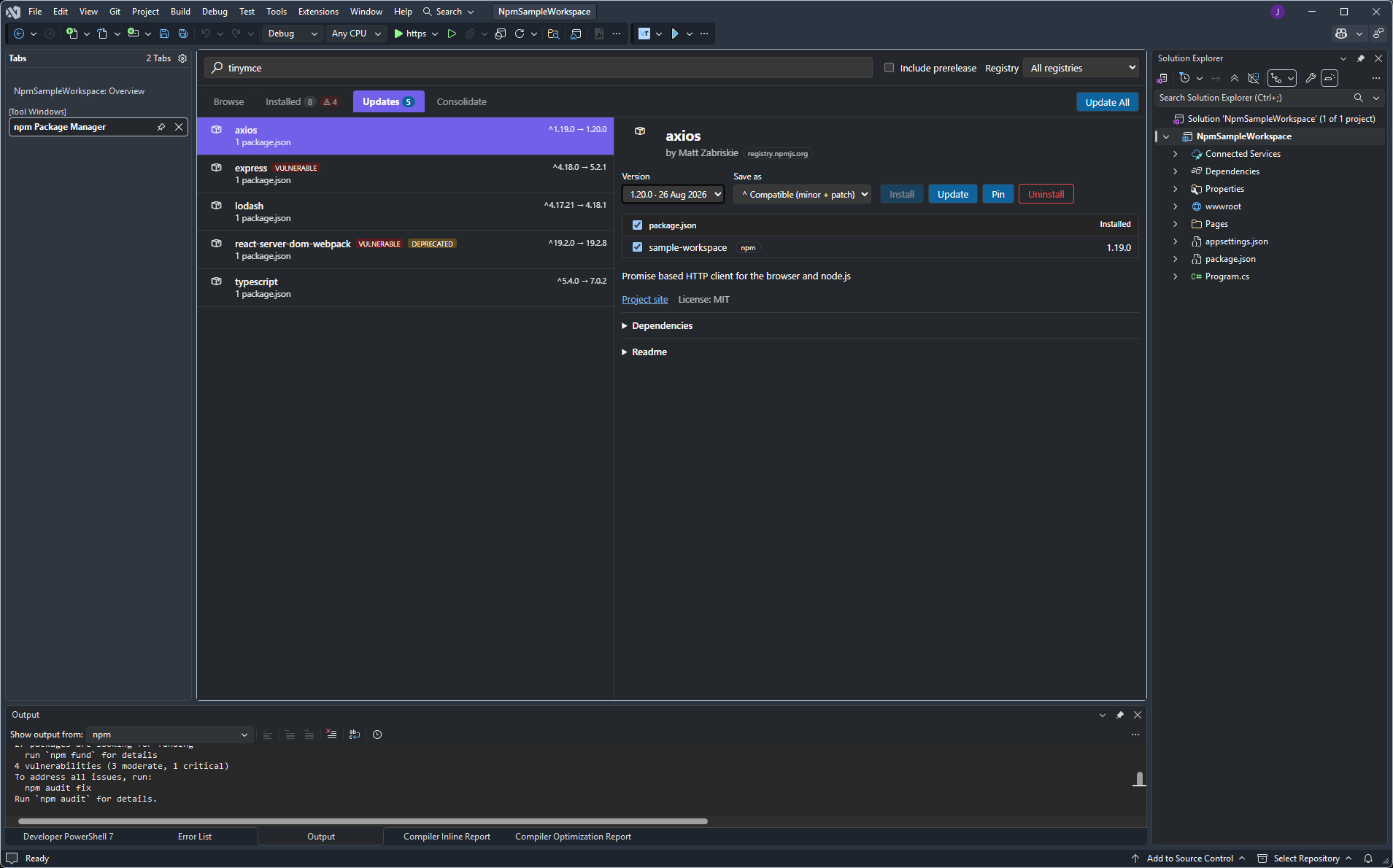Viewport: 1393px width, 868px height.
Task: Close the npm Package Manager tab
Action: pos(179,127)
